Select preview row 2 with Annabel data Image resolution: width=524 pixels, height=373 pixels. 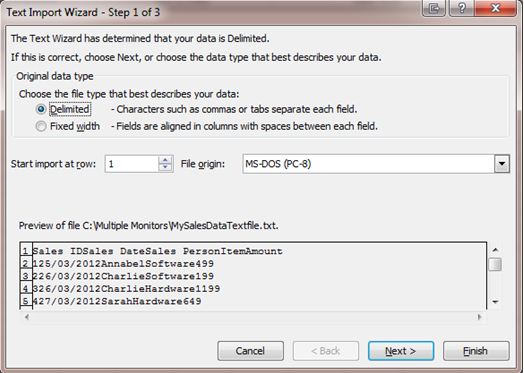123,264
